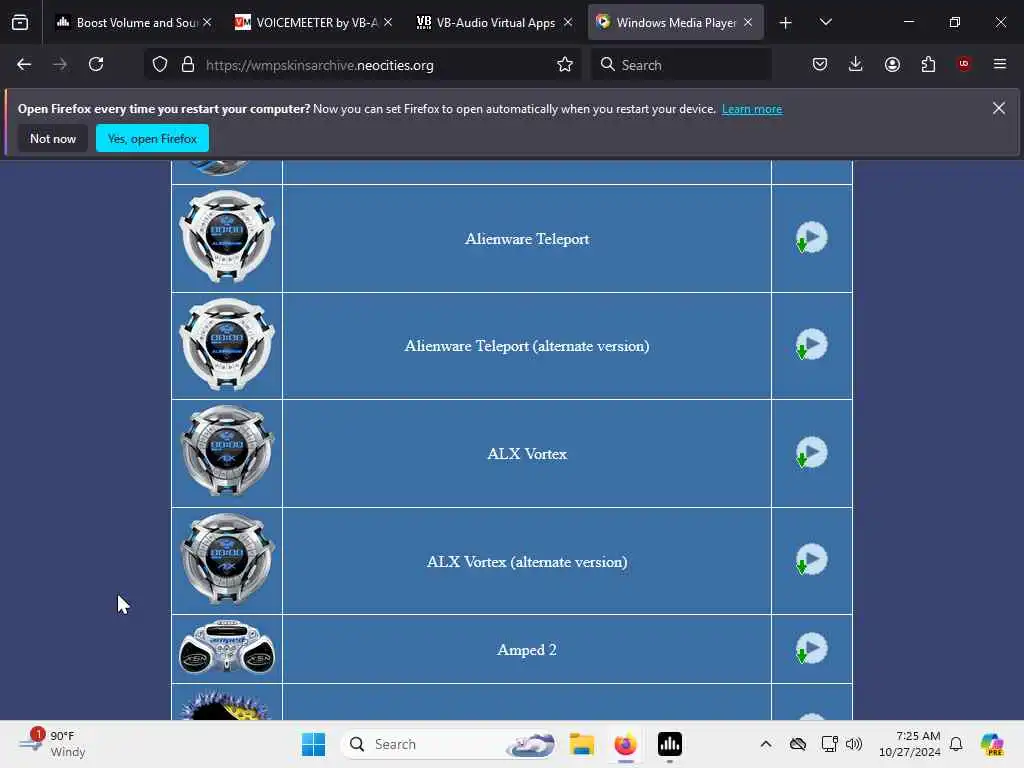Select the Alienware Teleport title text
The height and width of the screenshot is (768, 1024).
coord(526,239)
